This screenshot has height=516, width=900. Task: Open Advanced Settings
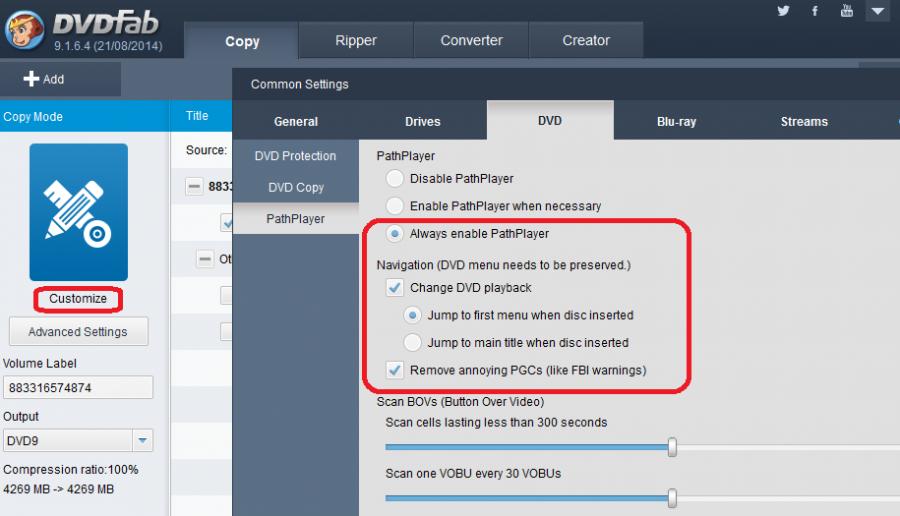78,331
